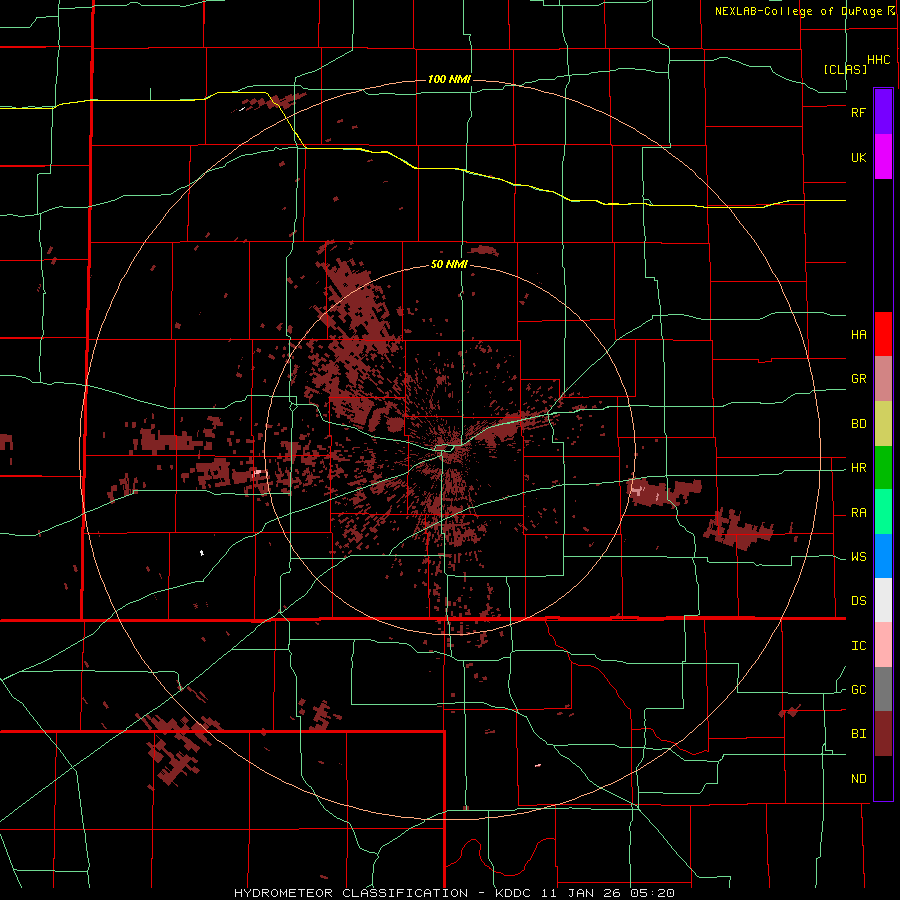Click the UK legend label
Viewport: 900px width, 900px height.
click(858, 158)
